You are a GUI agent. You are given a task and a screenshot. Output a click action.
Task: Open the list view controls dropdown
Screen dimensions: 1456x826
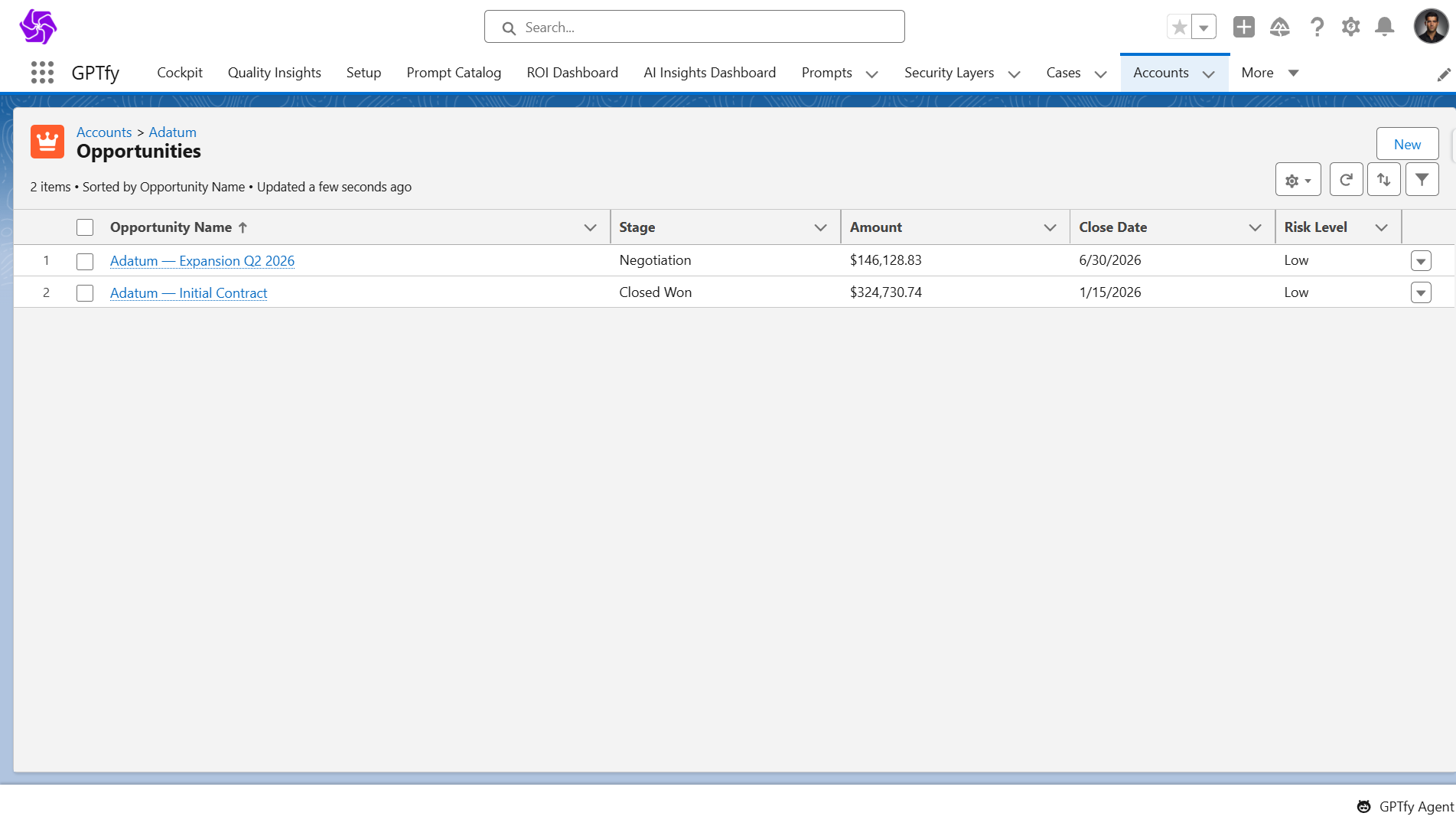tap(1298, 180)
